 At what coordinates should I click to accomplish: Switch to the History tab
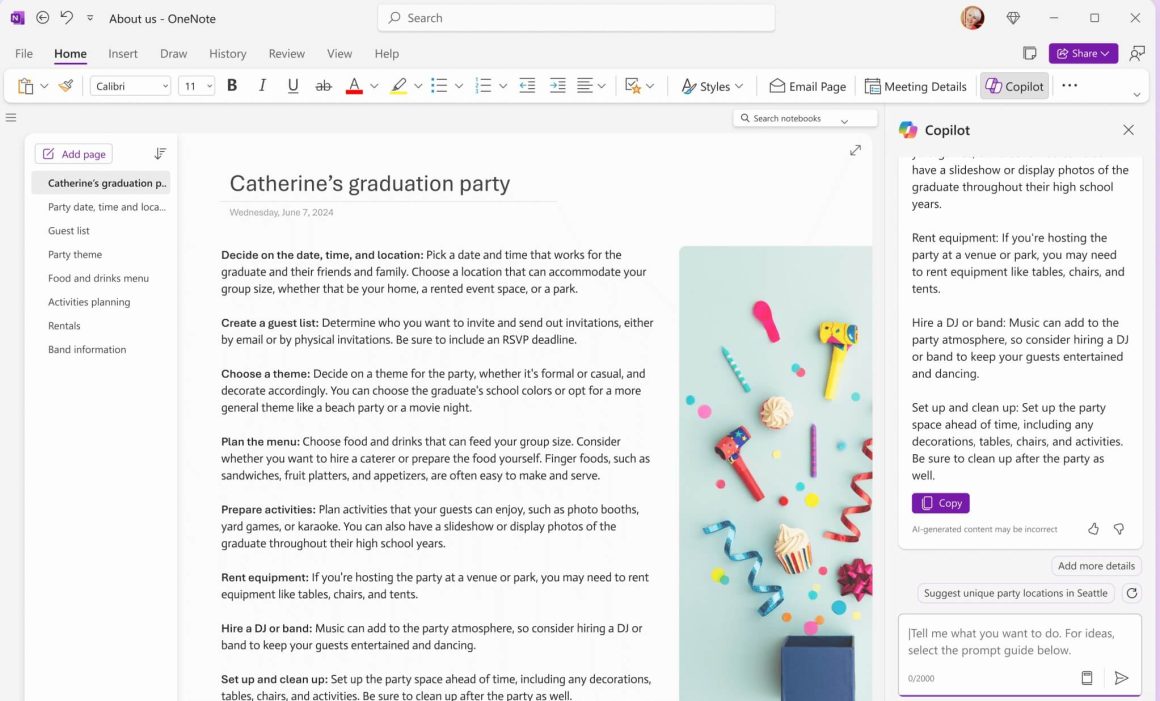pyautogui.click(x=228, y=53)
